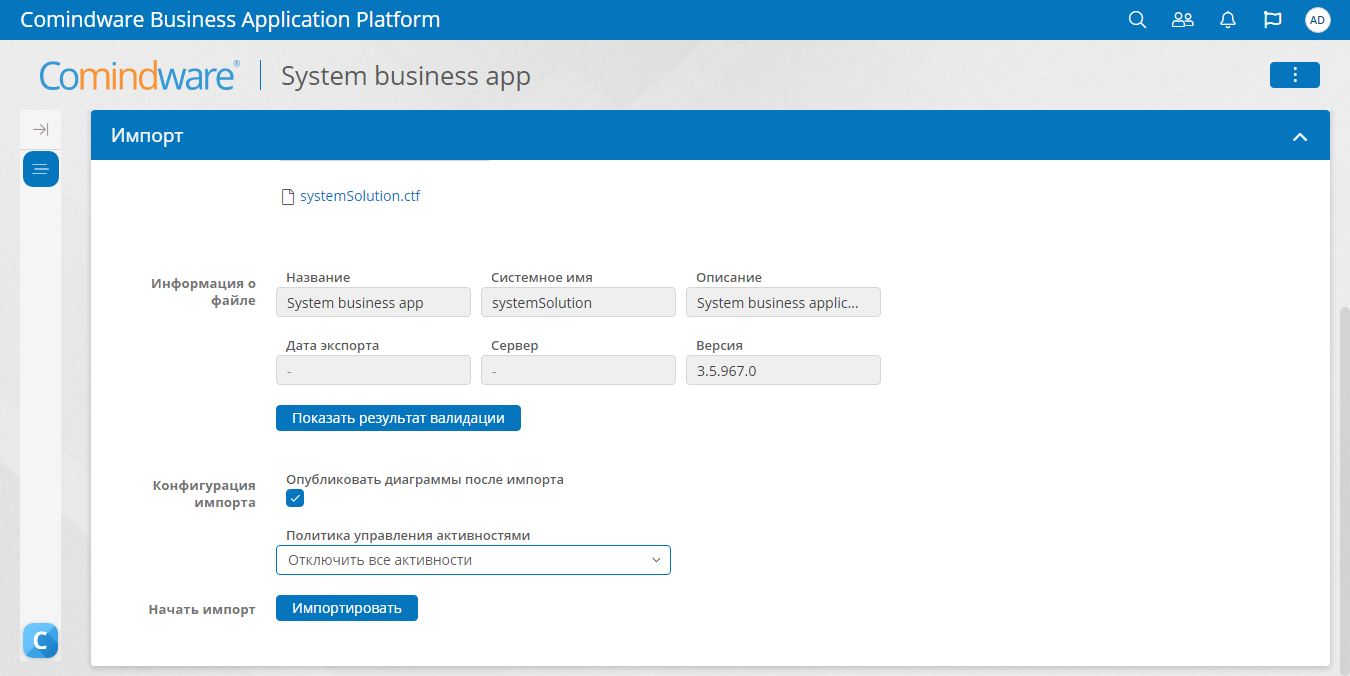Click the Сервер field

point(578,371)
